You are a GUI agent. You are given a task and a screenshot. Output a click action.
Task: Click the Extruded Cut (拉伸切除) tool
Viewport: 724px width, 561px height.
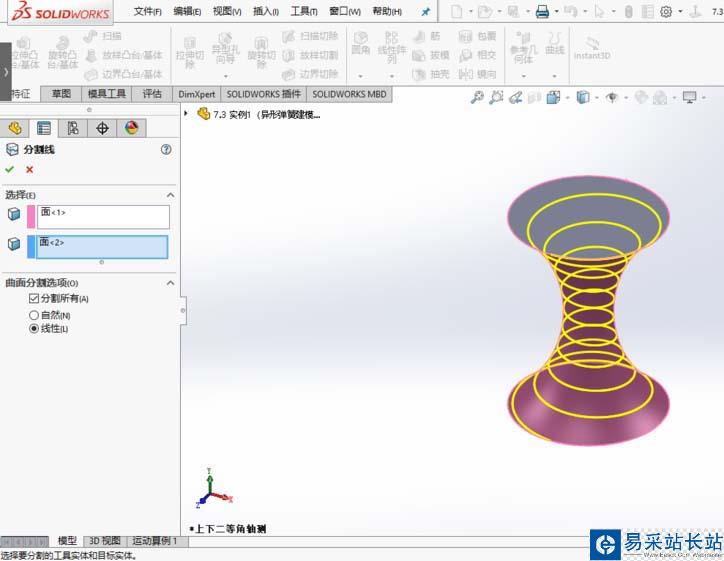(190, 53)
